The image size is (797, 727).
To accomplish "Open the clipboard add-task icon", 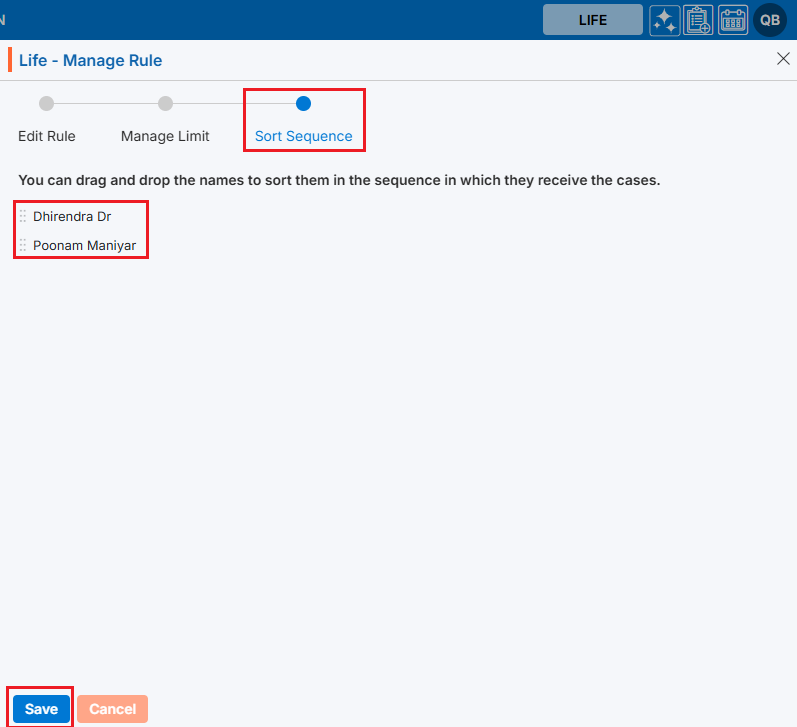I will click(x=698, y=20).
